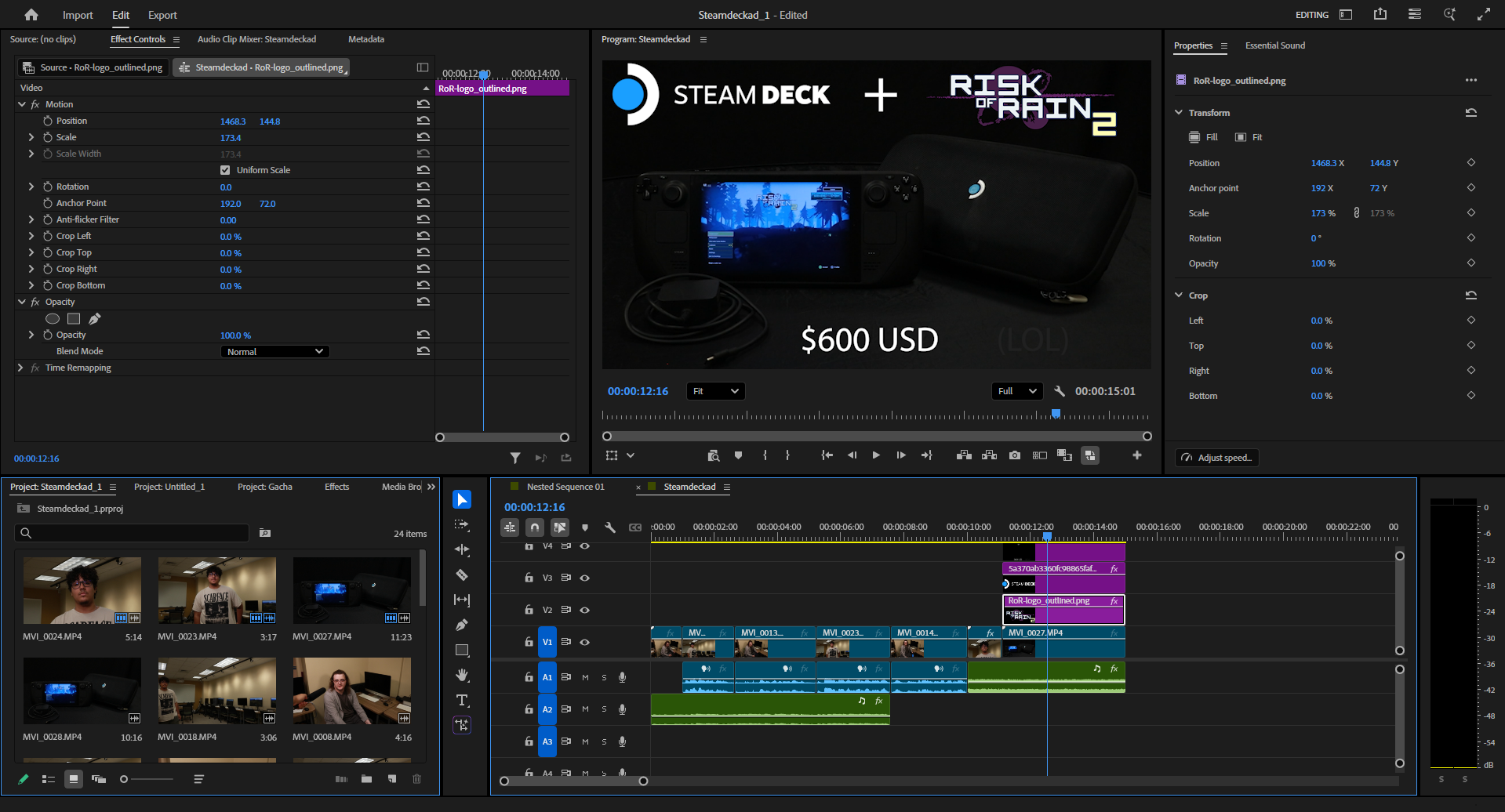Expand Time Remapping effect
The height and width of the screenshot is (812, 1505).
point(21,368)
